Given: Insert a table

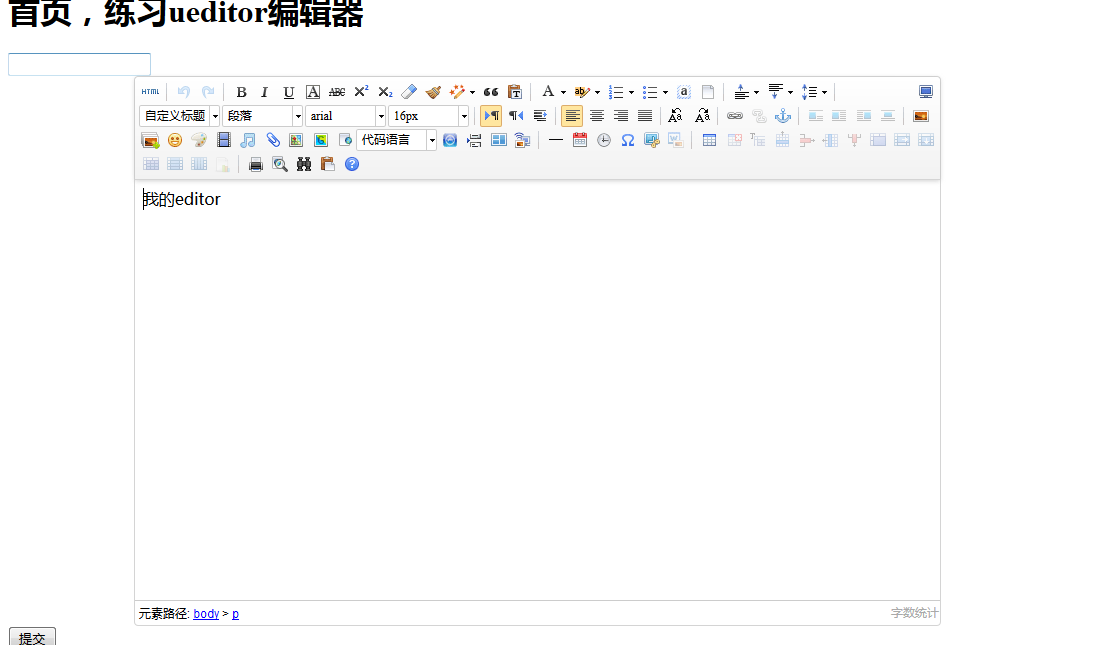Looking at the screenshot, I should 709,140.
